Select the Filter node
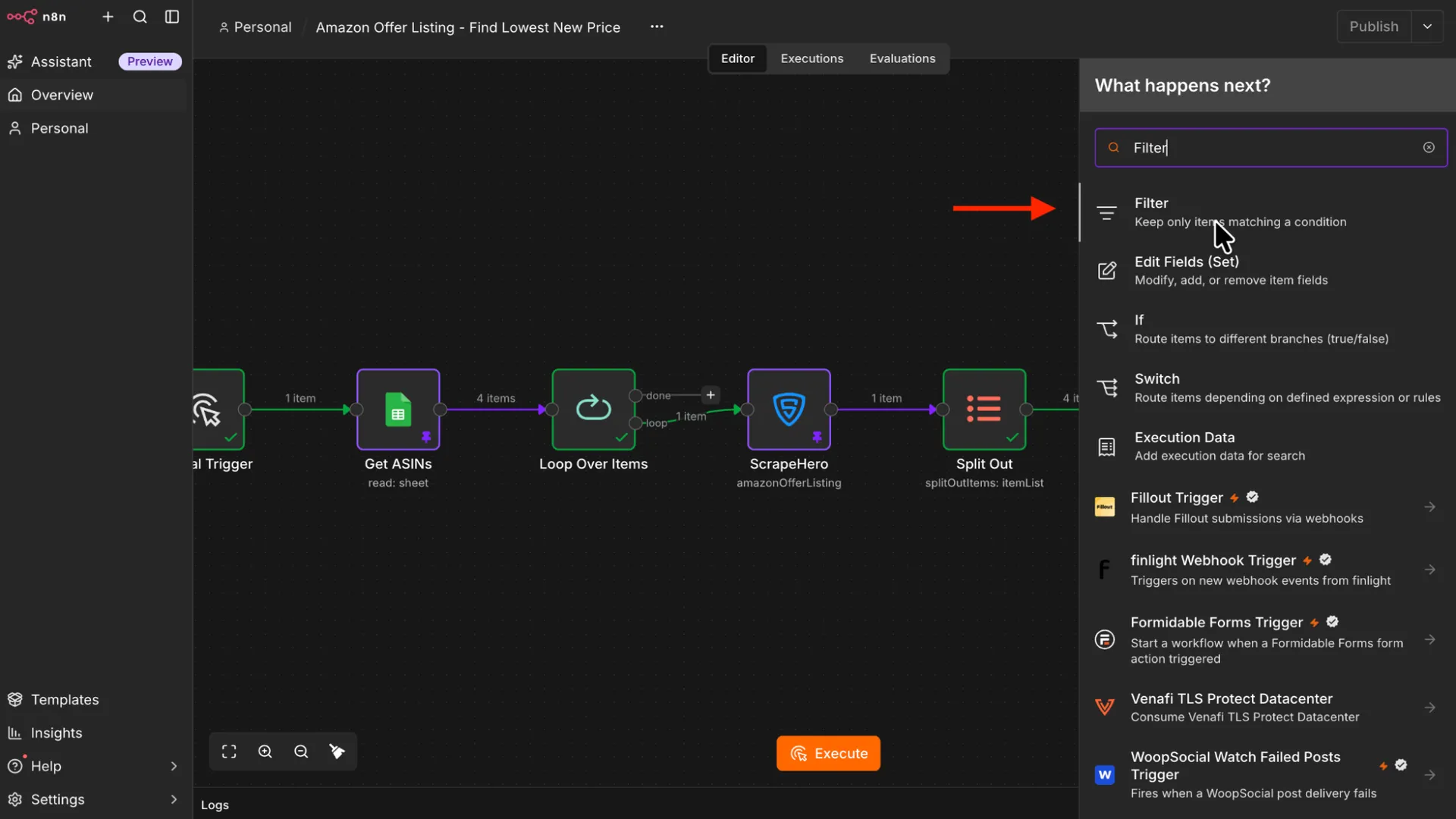Image resolution: width=1456 pixels, height=819 pixels. (1266, 212)
